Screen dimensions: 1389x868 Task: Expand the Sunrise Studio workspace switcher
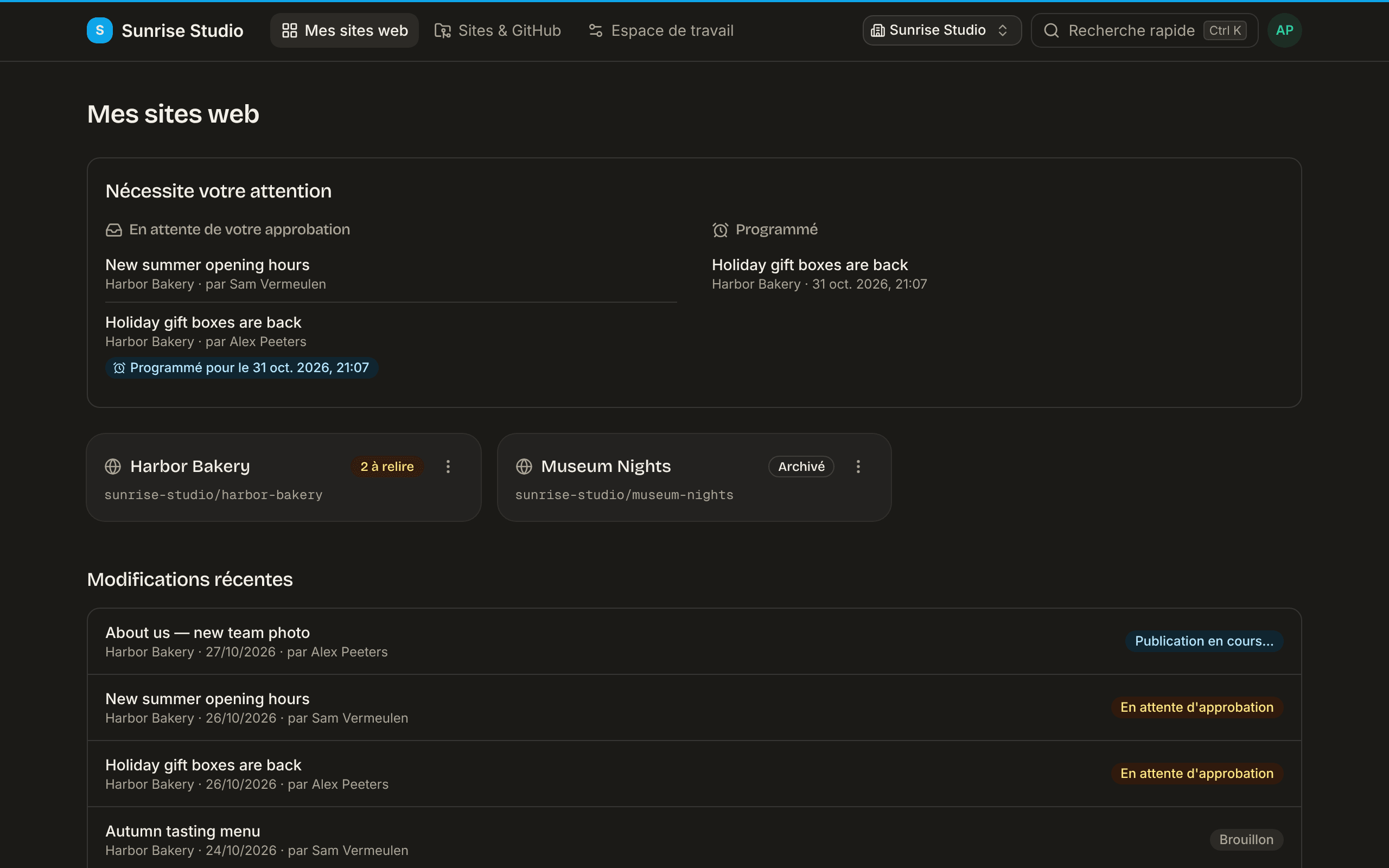pyautogui.click(x=942, y=30)
